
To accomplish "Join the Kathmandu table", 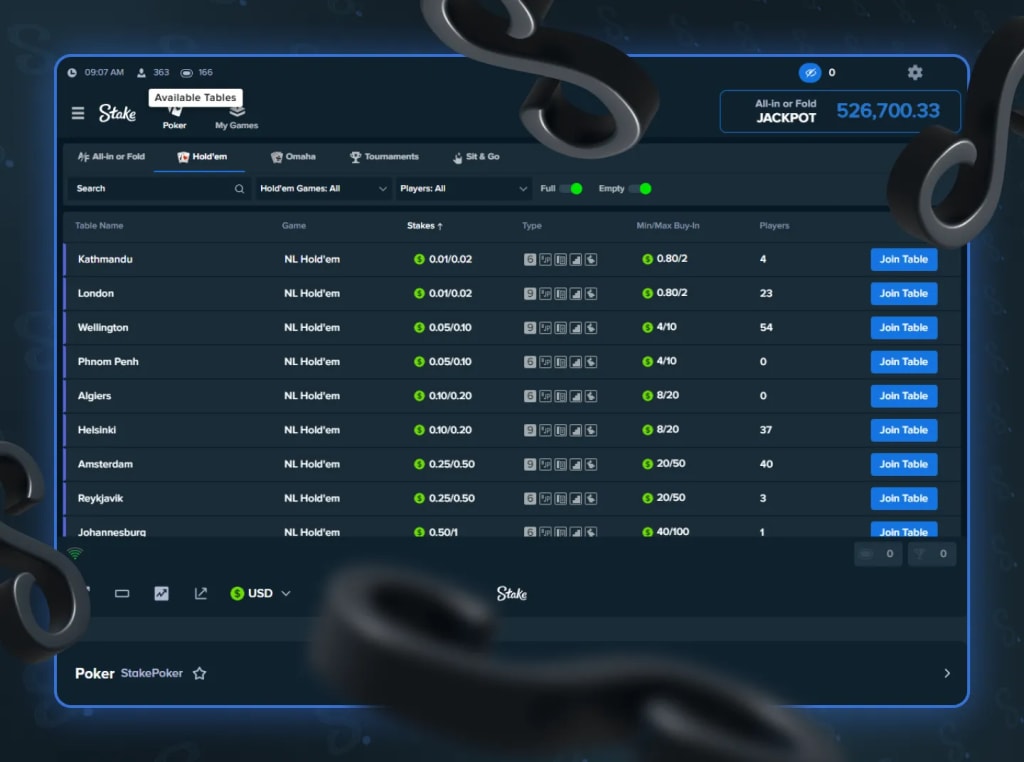I will tap(903, 259).
